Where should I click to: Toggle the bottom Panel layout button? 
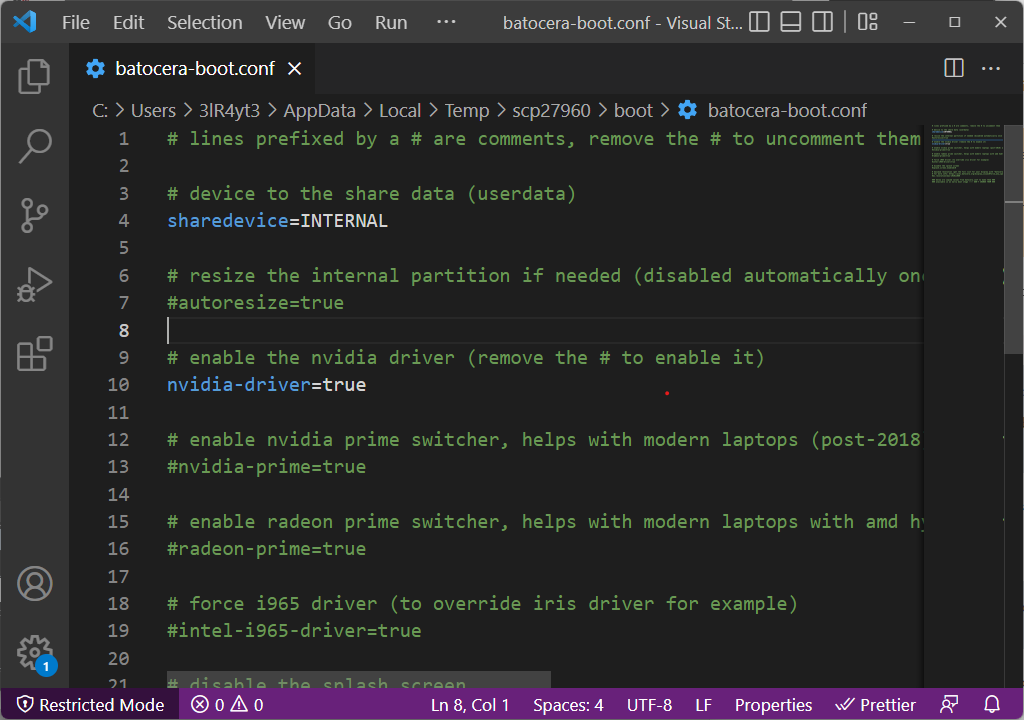pyautogui.click(x=790, y=22)
